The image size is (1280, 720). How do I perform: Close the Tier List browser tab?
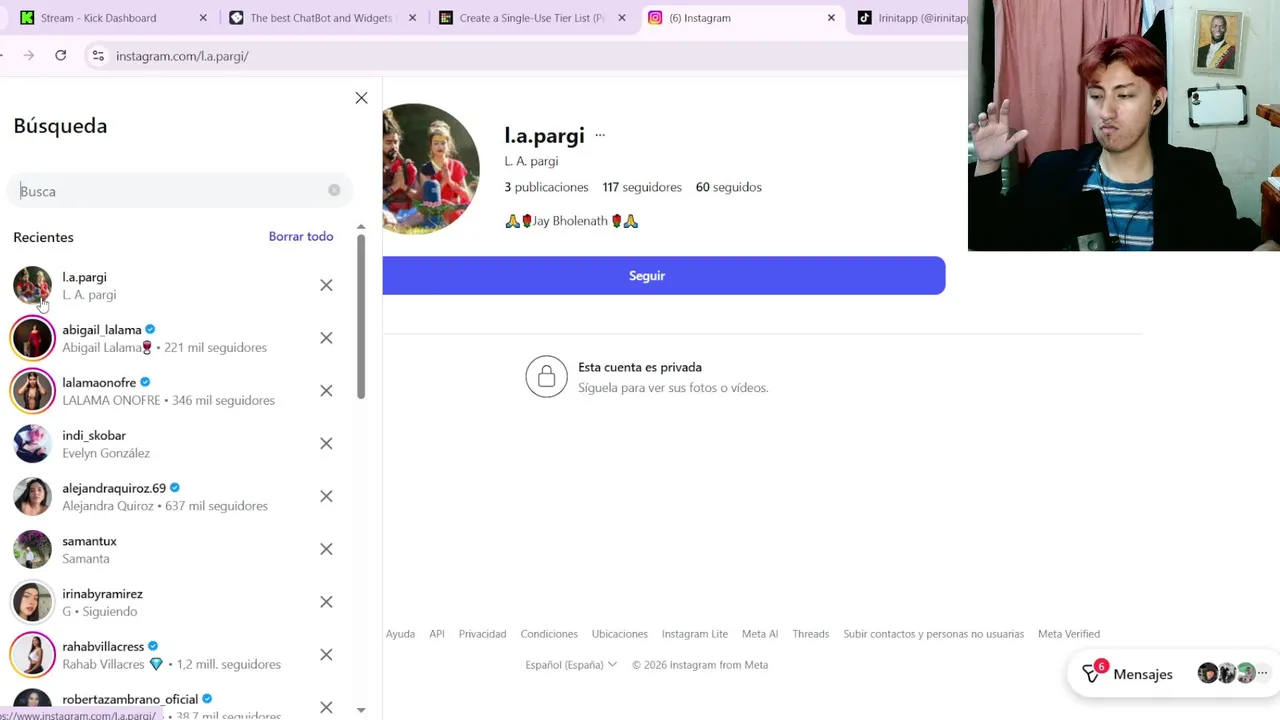(621, 18)
